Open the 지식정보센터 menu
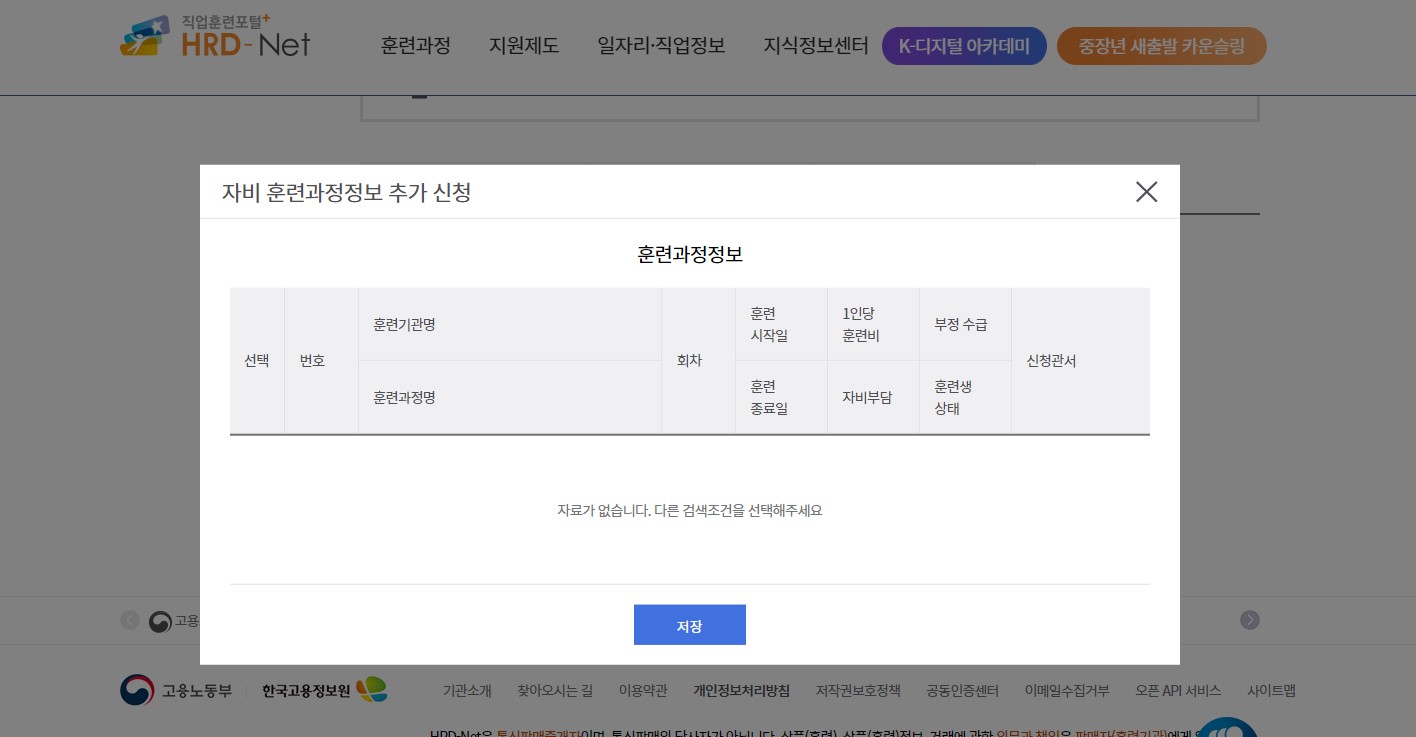 816,46
